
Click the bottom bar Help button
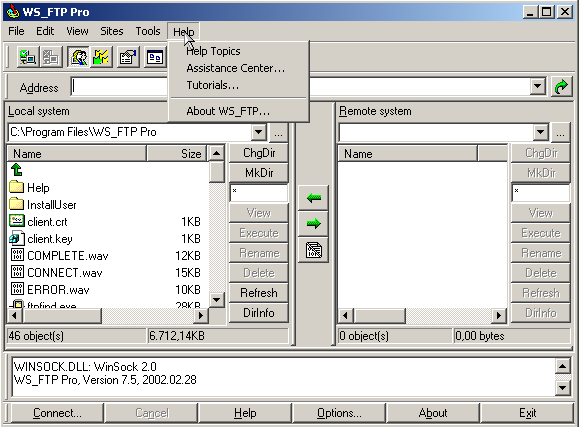click(x=245, y=413)
